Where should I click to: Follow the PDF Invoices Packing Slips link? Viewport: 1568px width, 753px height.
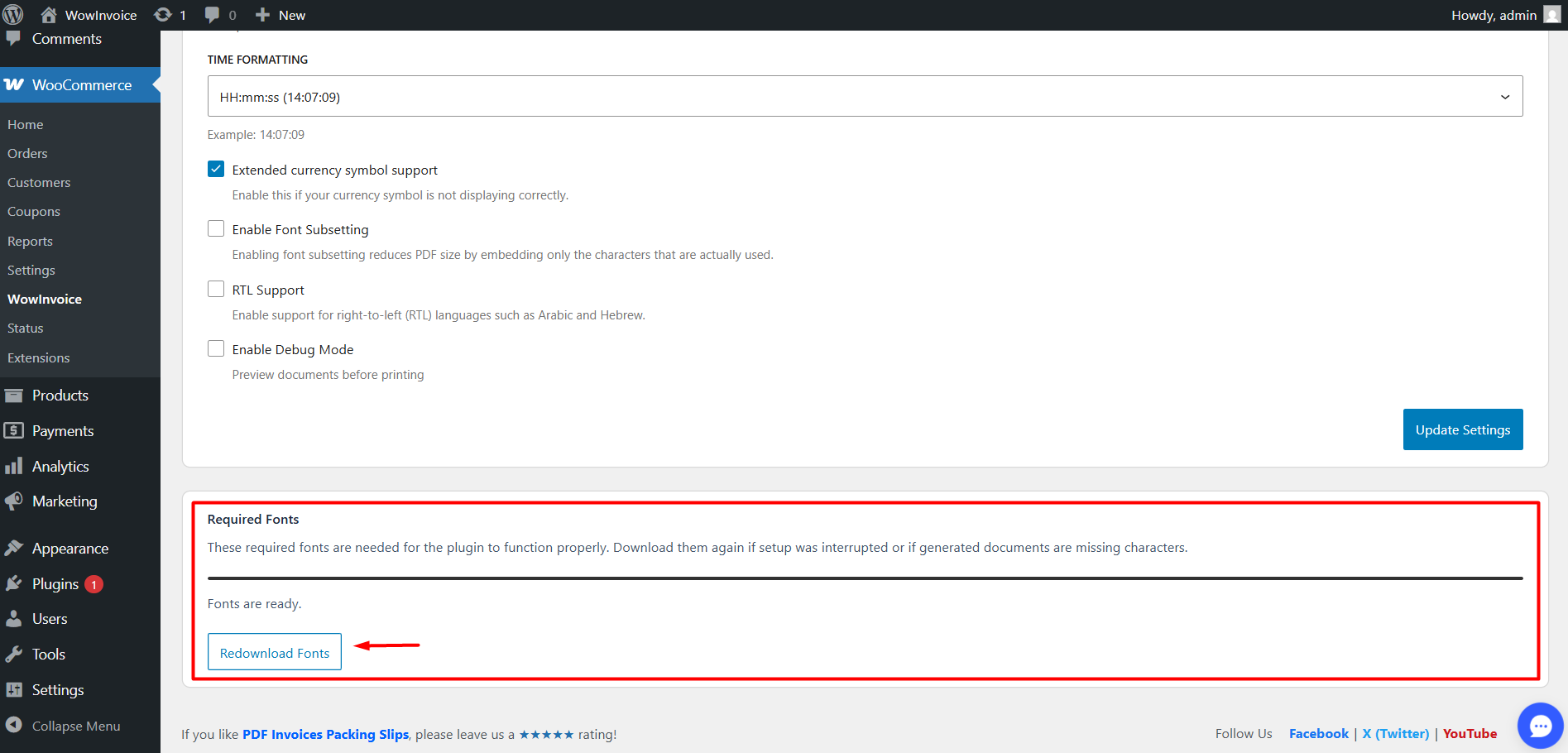tap(325, 734)
